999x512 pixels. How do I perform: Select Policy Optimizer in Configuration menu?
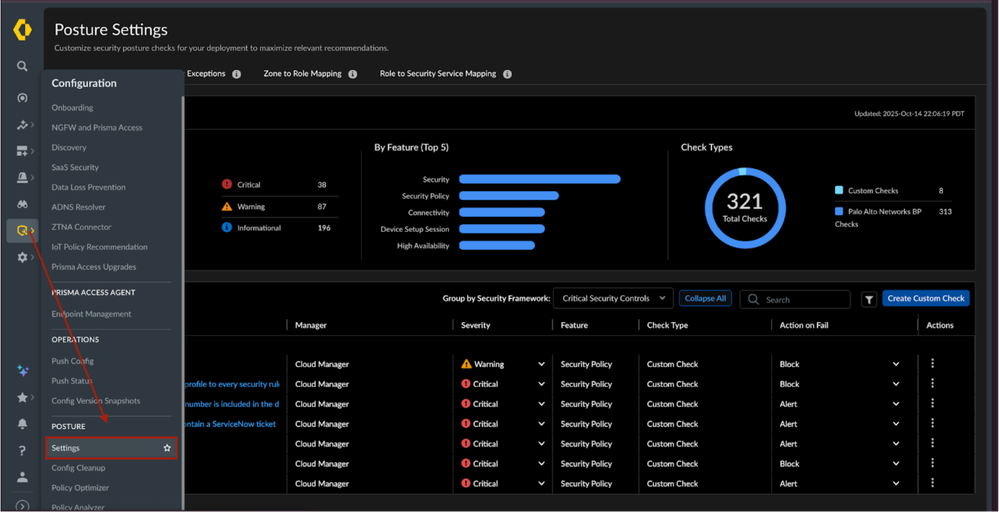click(x=80, y=488)
